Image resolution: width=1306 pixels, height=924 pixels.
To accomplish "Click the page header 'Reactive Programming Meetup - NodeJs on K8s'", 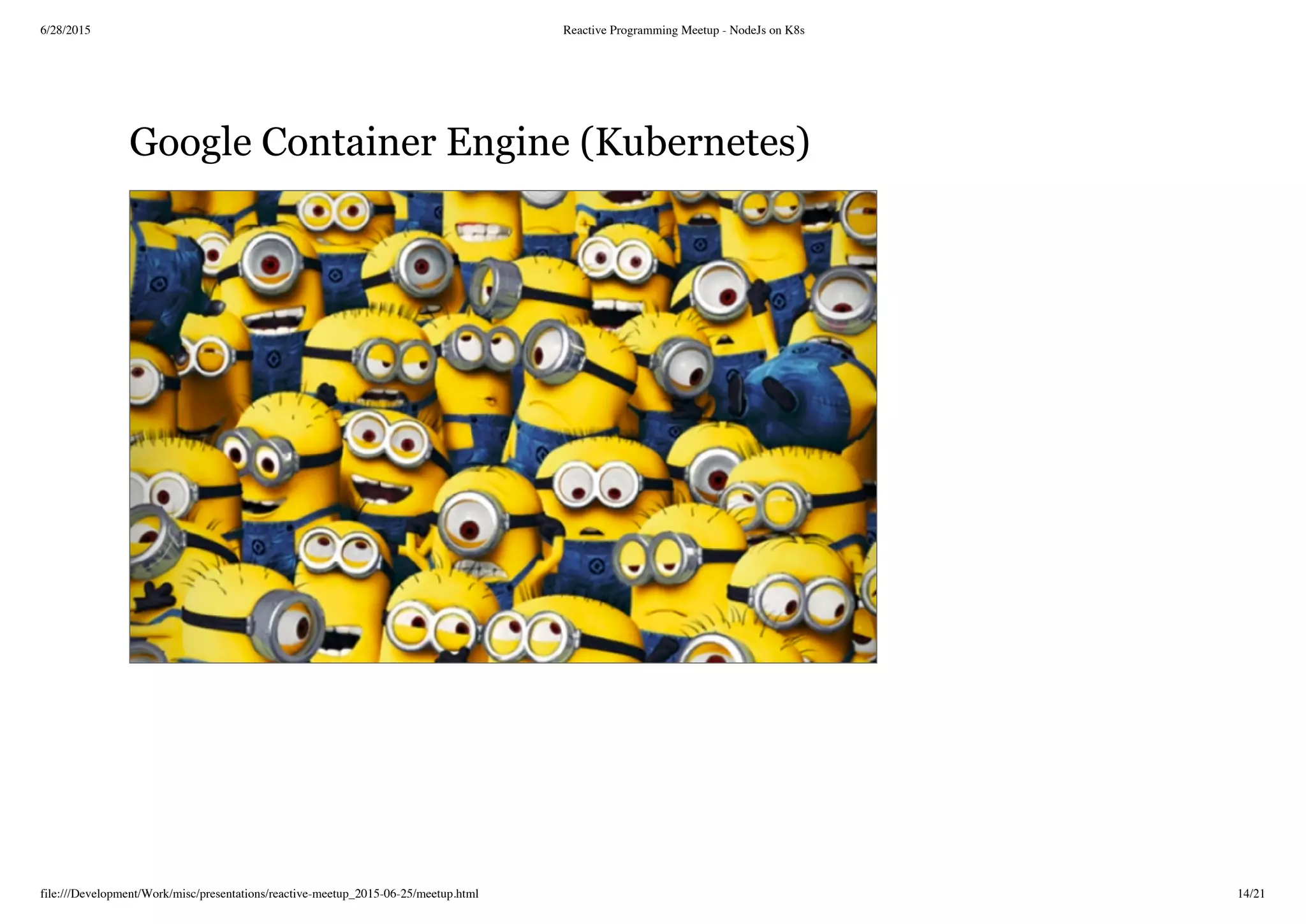I will click(x=684, y=30).
